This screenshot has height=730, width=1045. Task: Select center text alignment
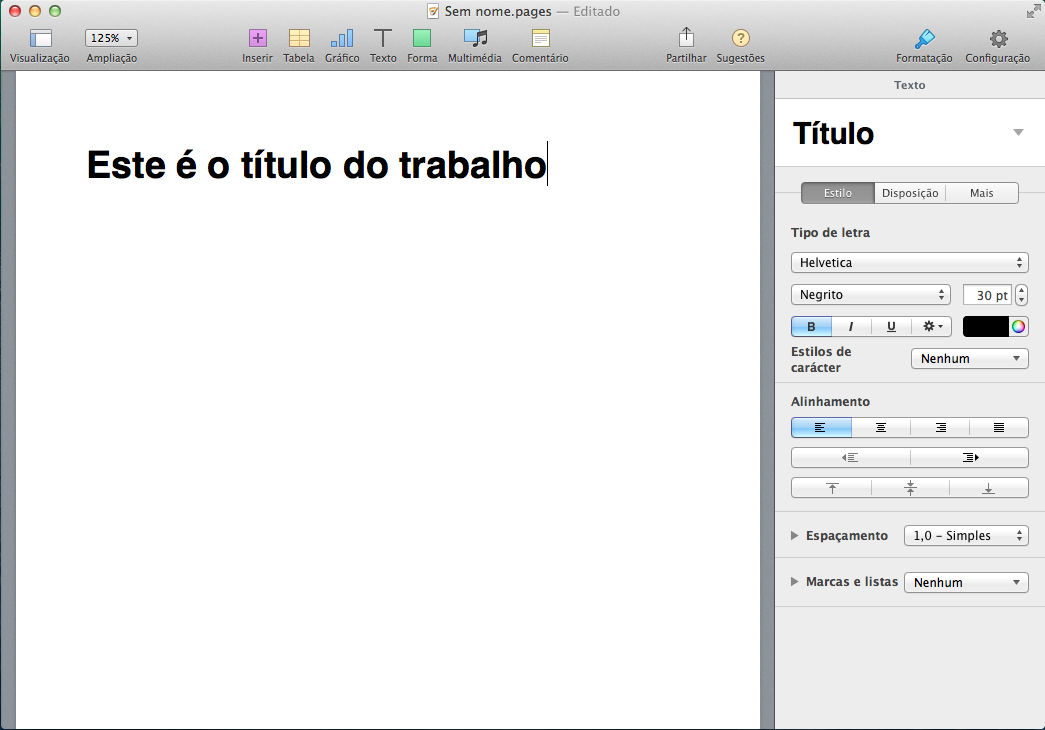click(x=880, y=427)
